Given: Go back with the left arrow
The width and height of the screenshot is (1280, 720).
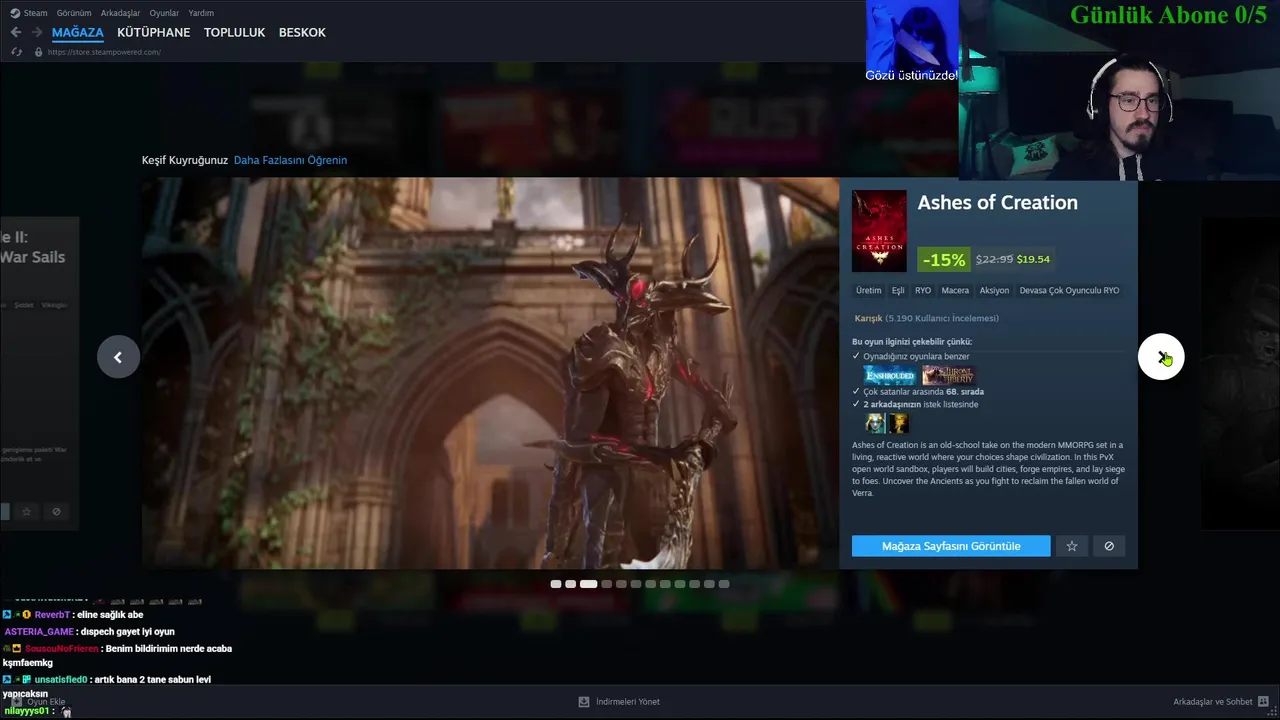Looking at the screenshot, I should tap(16, 33).
